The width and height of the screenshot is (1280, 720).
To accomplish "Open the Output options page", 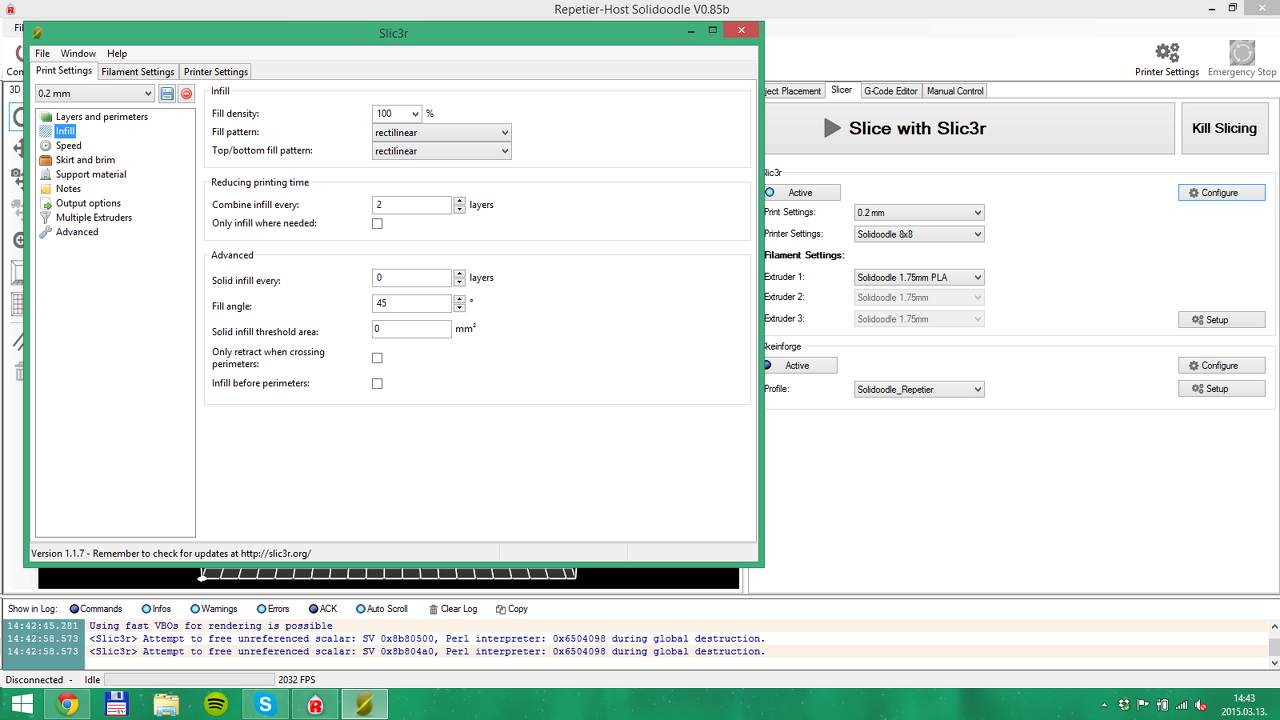I will [88, 203].
